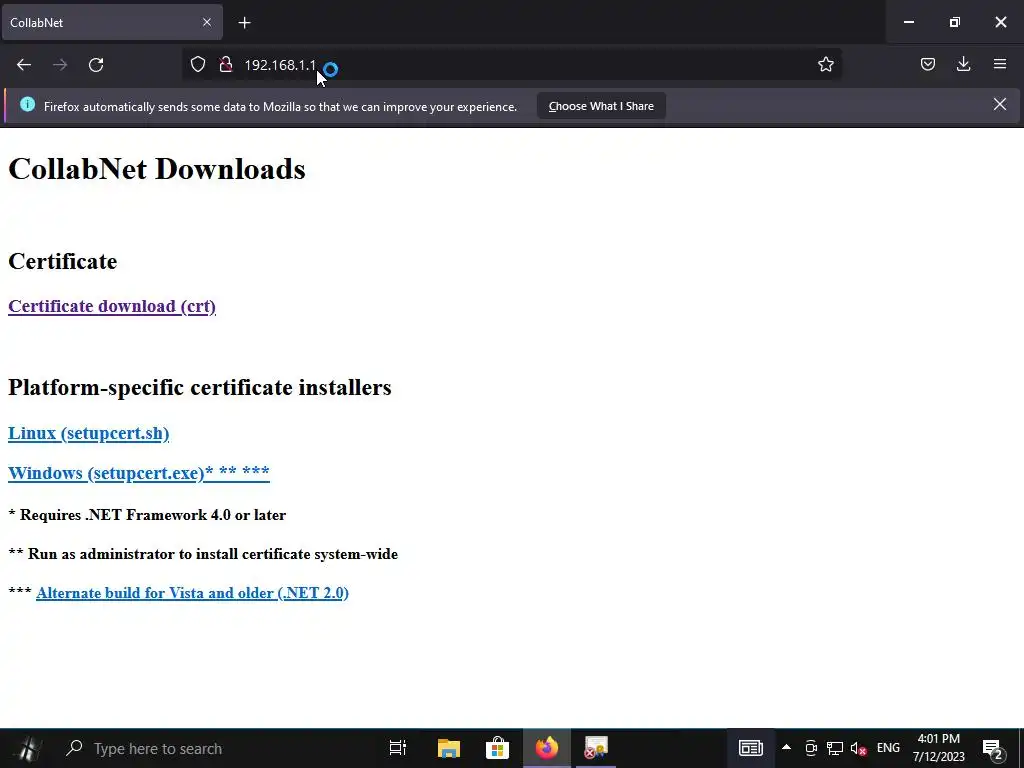Open News and interests widget
The width and height of the screenshot is (1024, 768).
click(x=750, y=748)
